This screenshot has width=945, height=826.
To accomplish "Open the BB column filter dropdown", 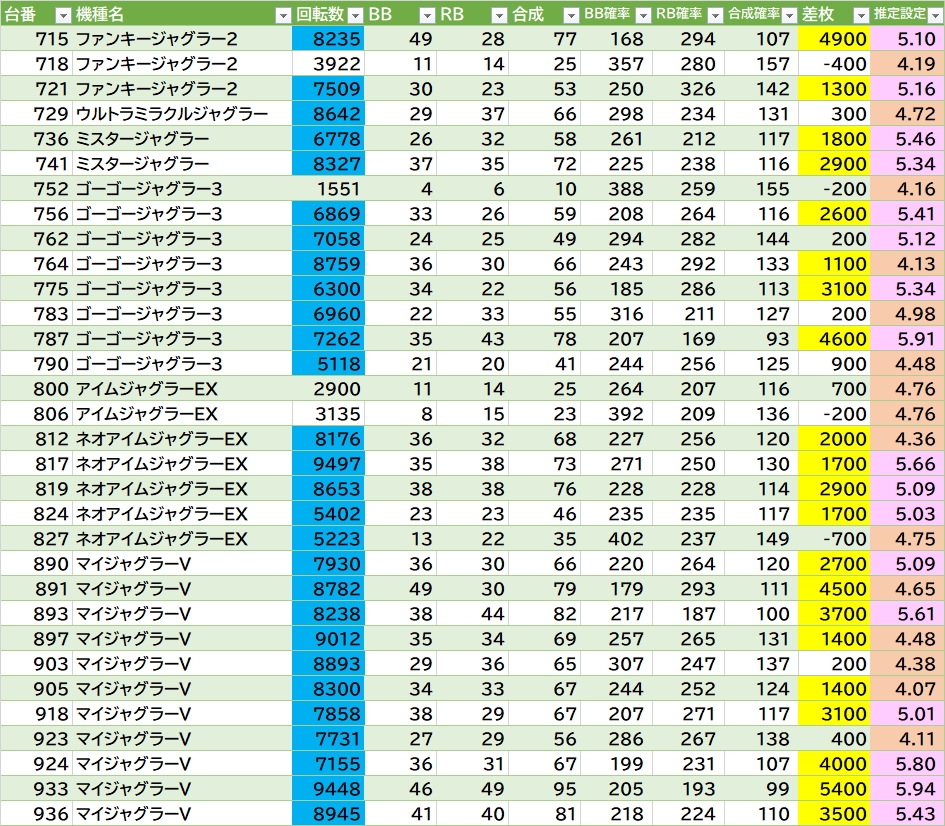I will point(427,15).
